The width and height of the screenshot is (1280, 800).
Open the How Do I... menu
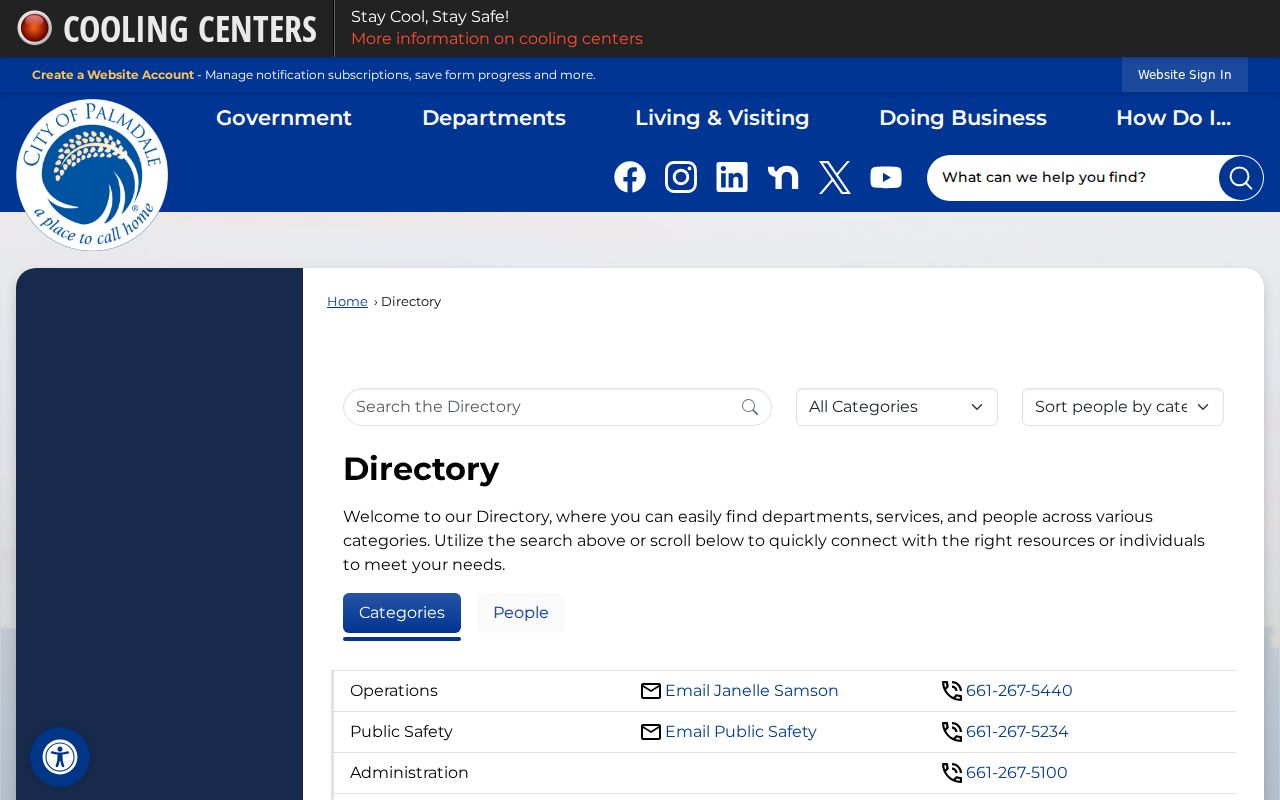click(x=1173, y=118)
